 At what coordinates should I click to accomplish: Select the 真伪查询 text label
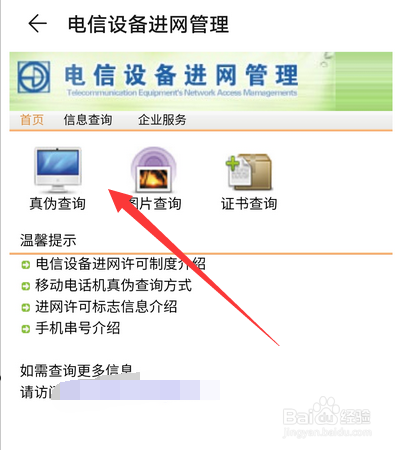pos(58,204)
